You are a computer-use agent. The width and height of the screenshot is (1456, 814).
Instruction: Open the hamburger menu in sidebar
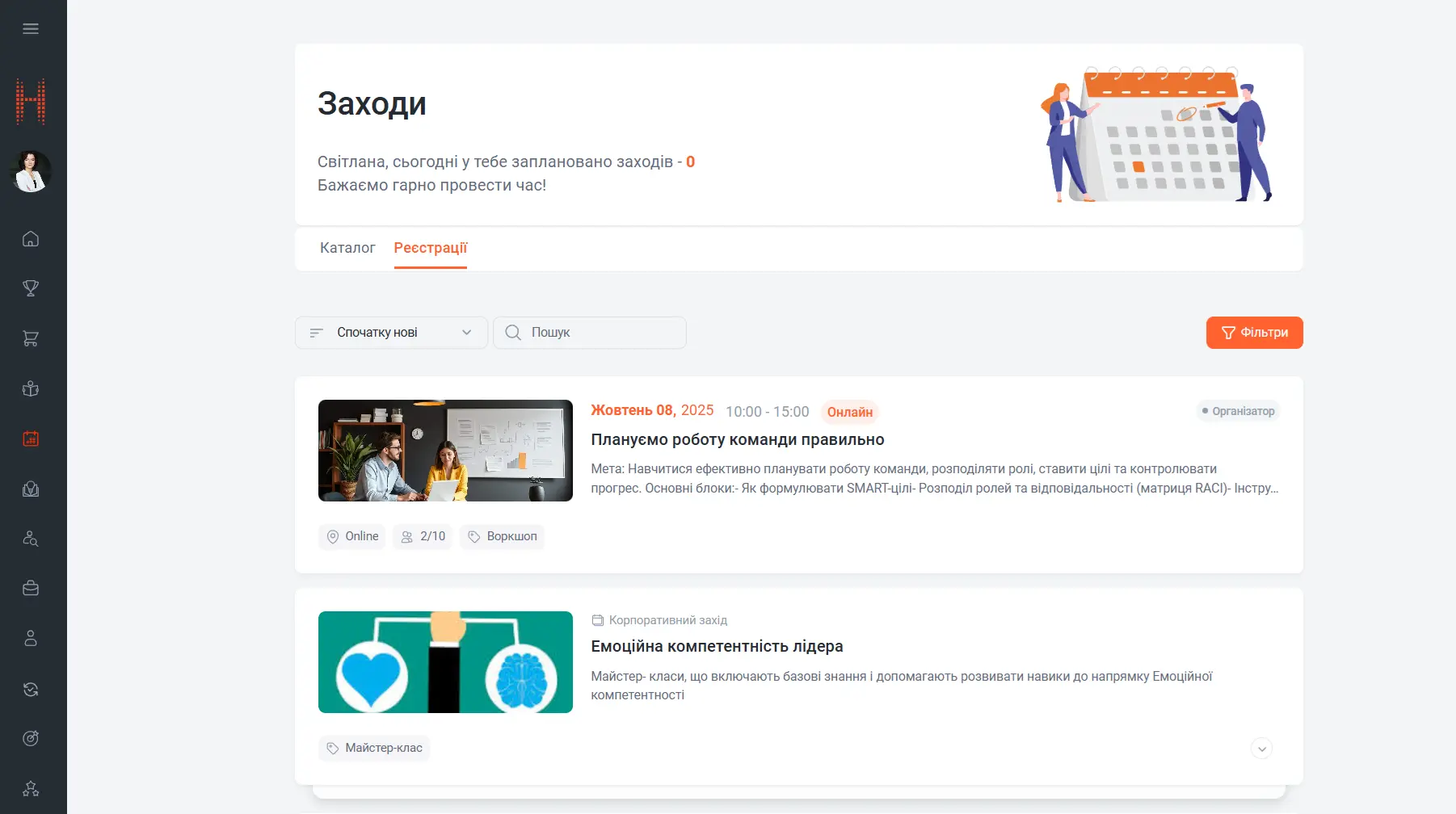point(31,29)
